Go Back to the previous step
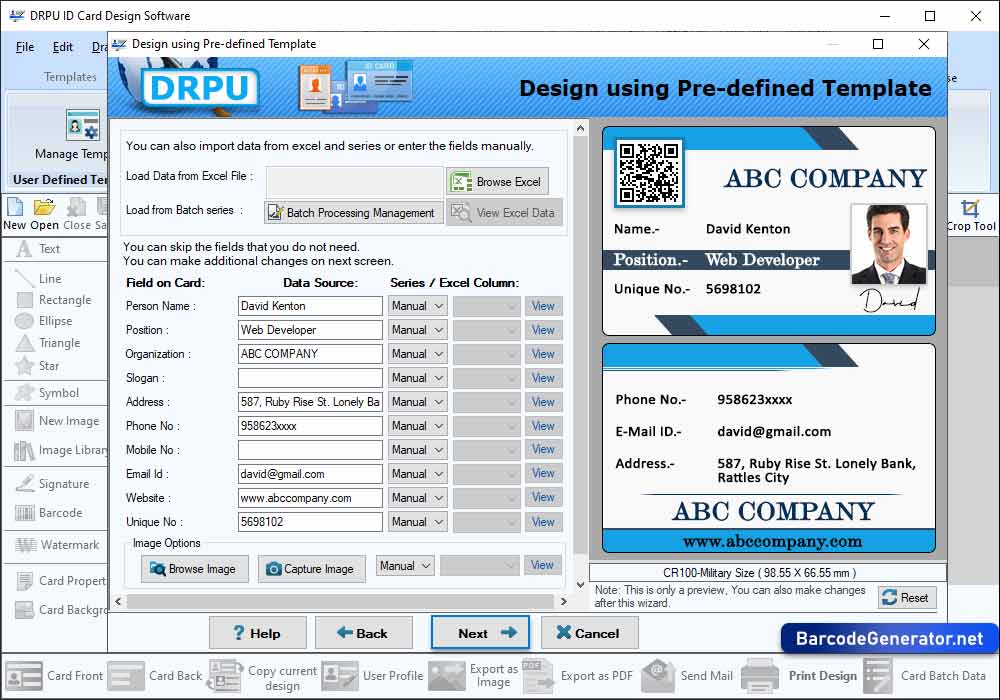 [x=364, y=633]
